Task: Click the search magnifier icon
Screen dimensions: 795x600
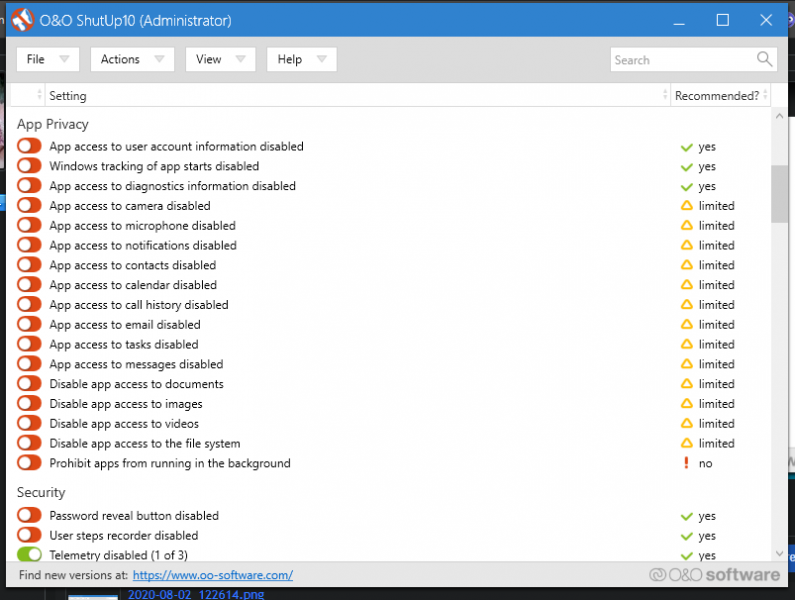Action: pyautogui.click(x=765, y=59)
